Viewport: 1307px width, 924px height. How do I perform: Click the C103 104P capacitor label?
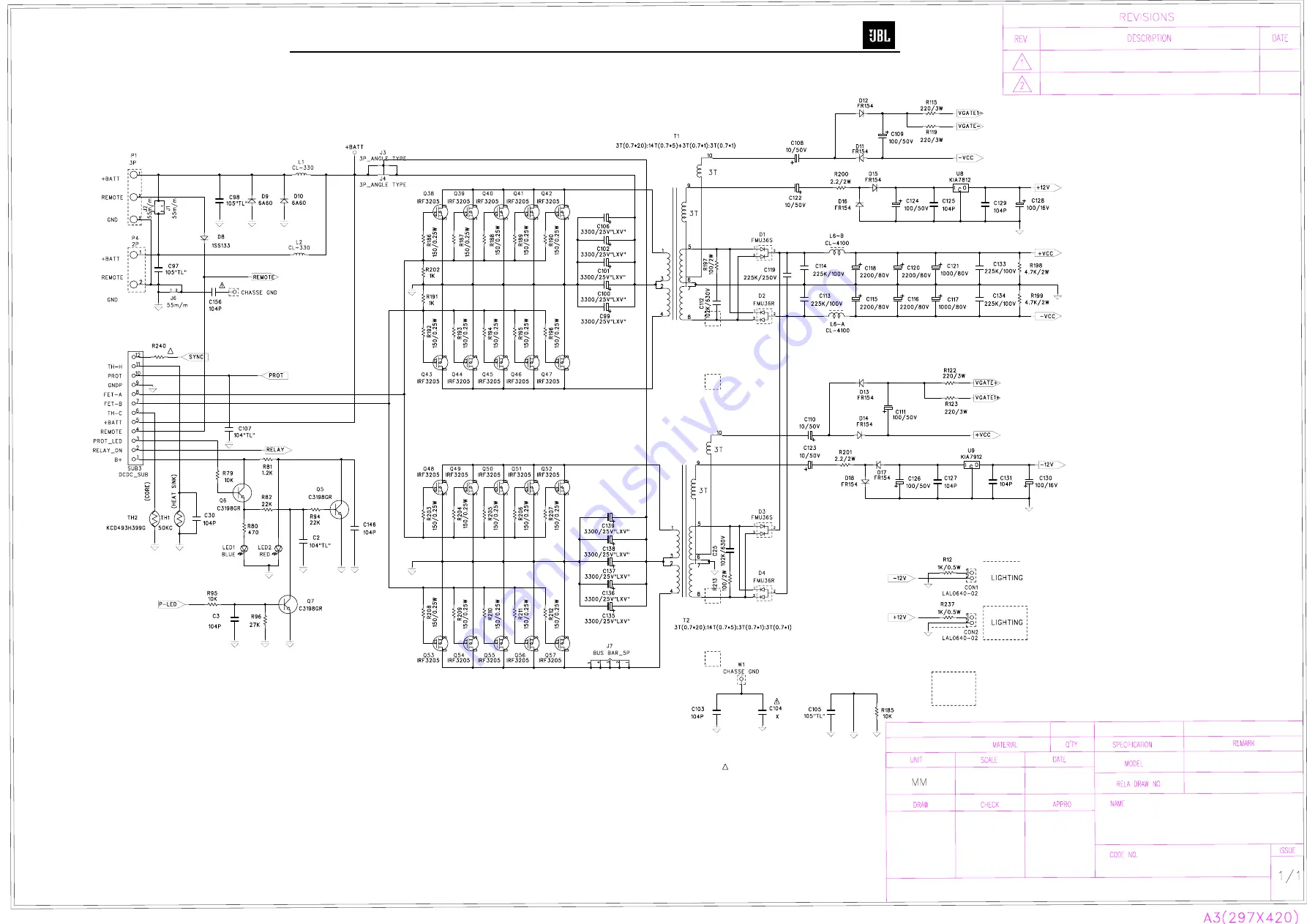[x=697, y=713]
